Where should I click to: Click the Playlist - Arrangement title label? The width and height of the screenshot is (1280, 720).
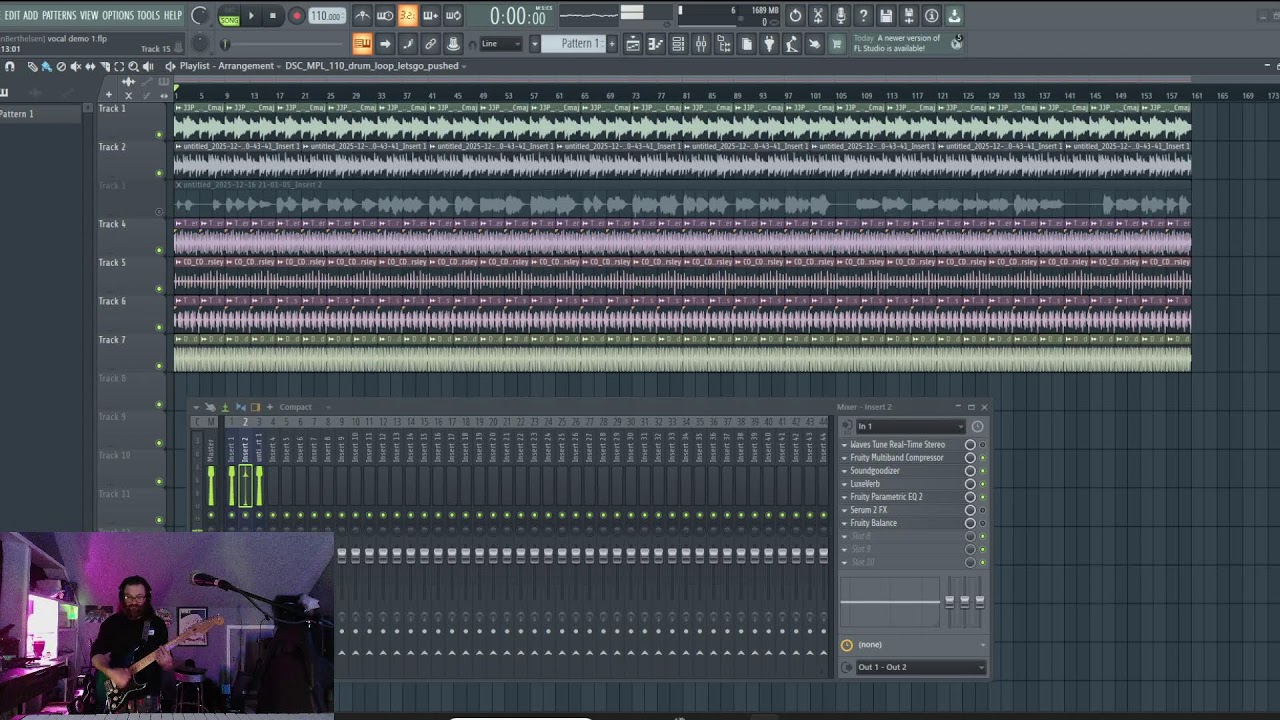[x=226, y=66]
